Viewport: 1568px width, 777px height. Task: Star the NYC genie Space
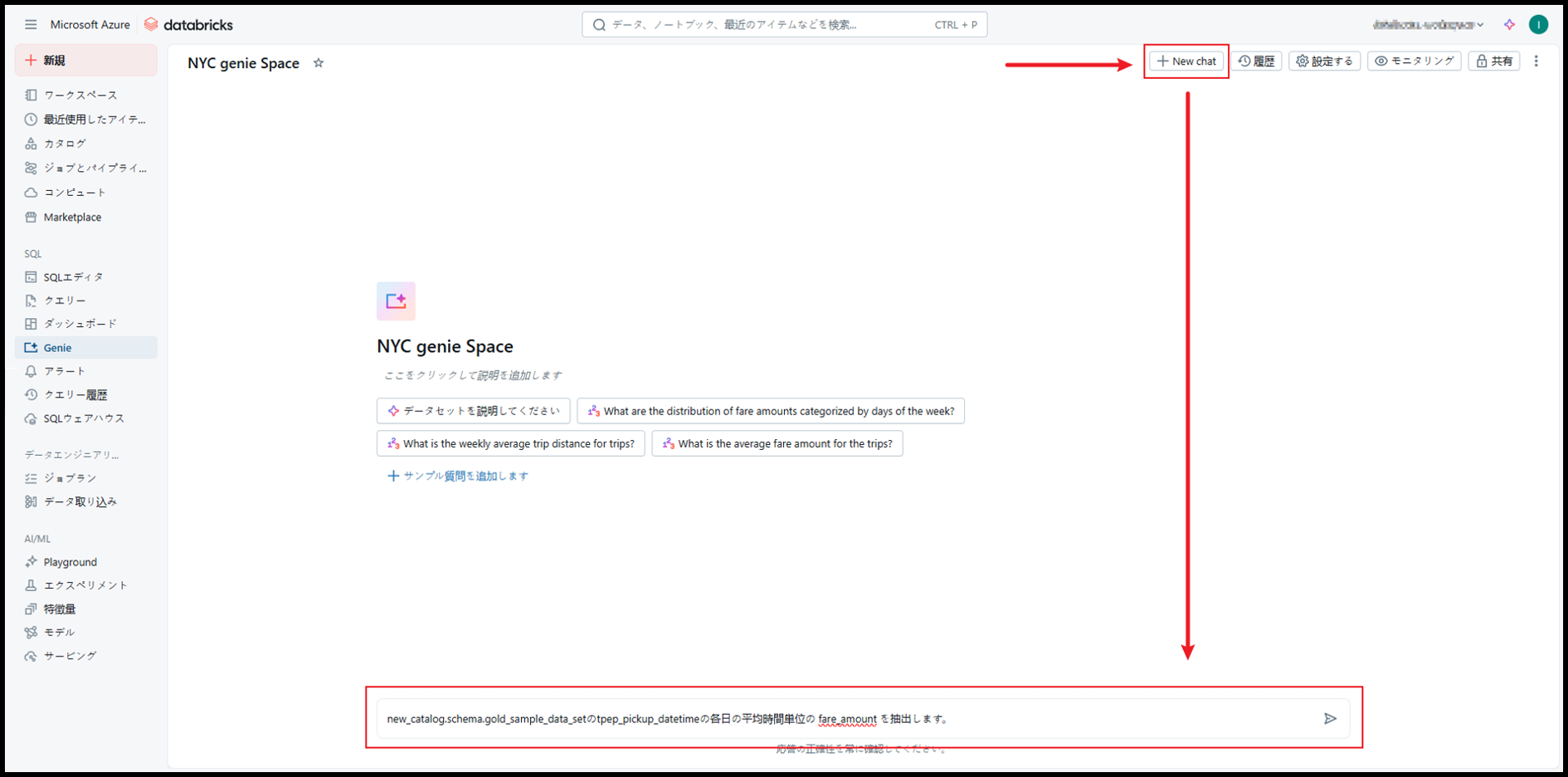[x=319, y=63]
